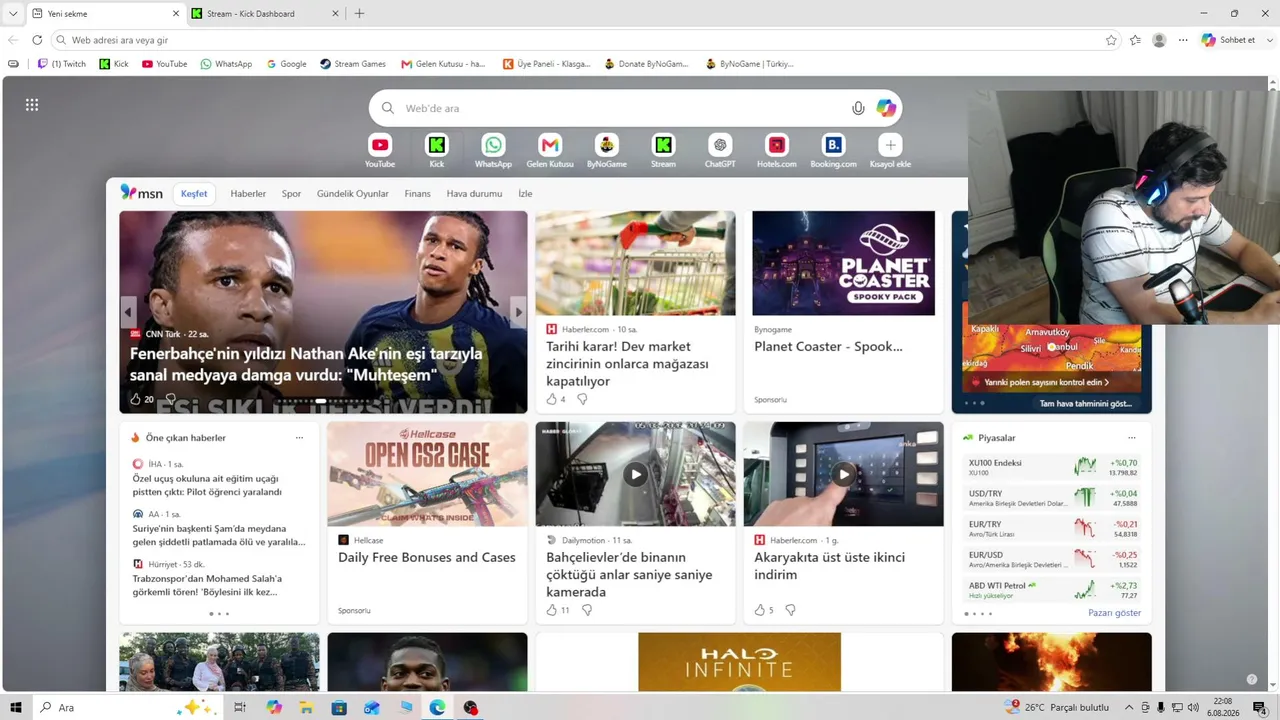Viewport: 1280px width, 720px height.
Task: Open the tab search dropdown arrow
Action: click(13, 13)
